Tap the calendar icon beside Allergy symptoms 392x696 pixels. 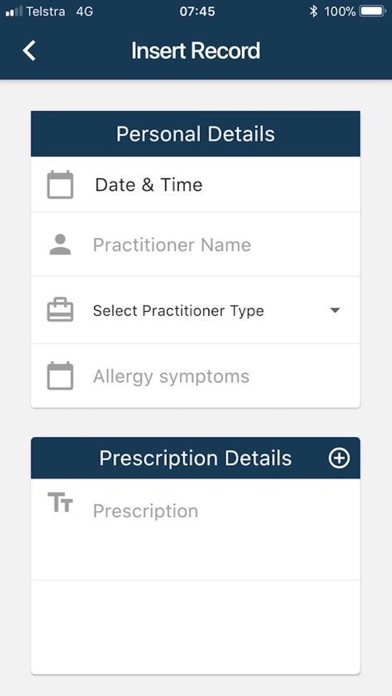[x=60, y=376]
